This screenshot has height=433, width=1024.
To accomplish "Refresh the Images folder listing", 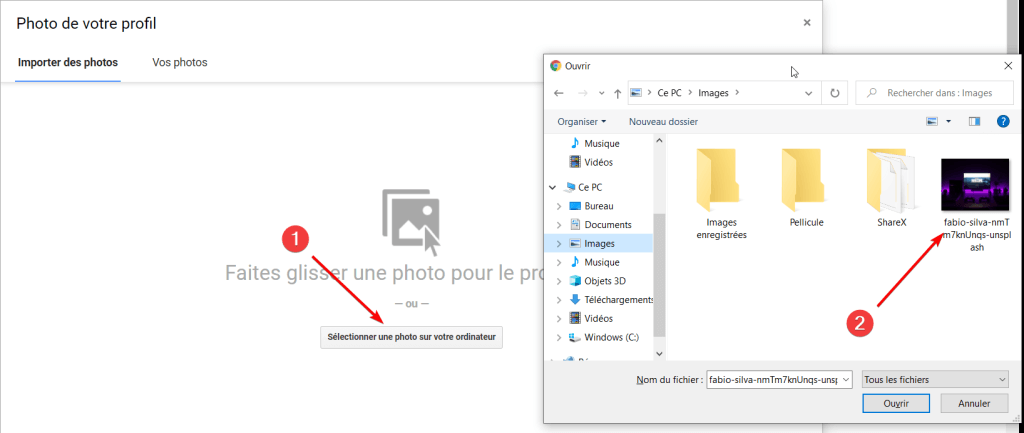I will (x=835, y=93).
